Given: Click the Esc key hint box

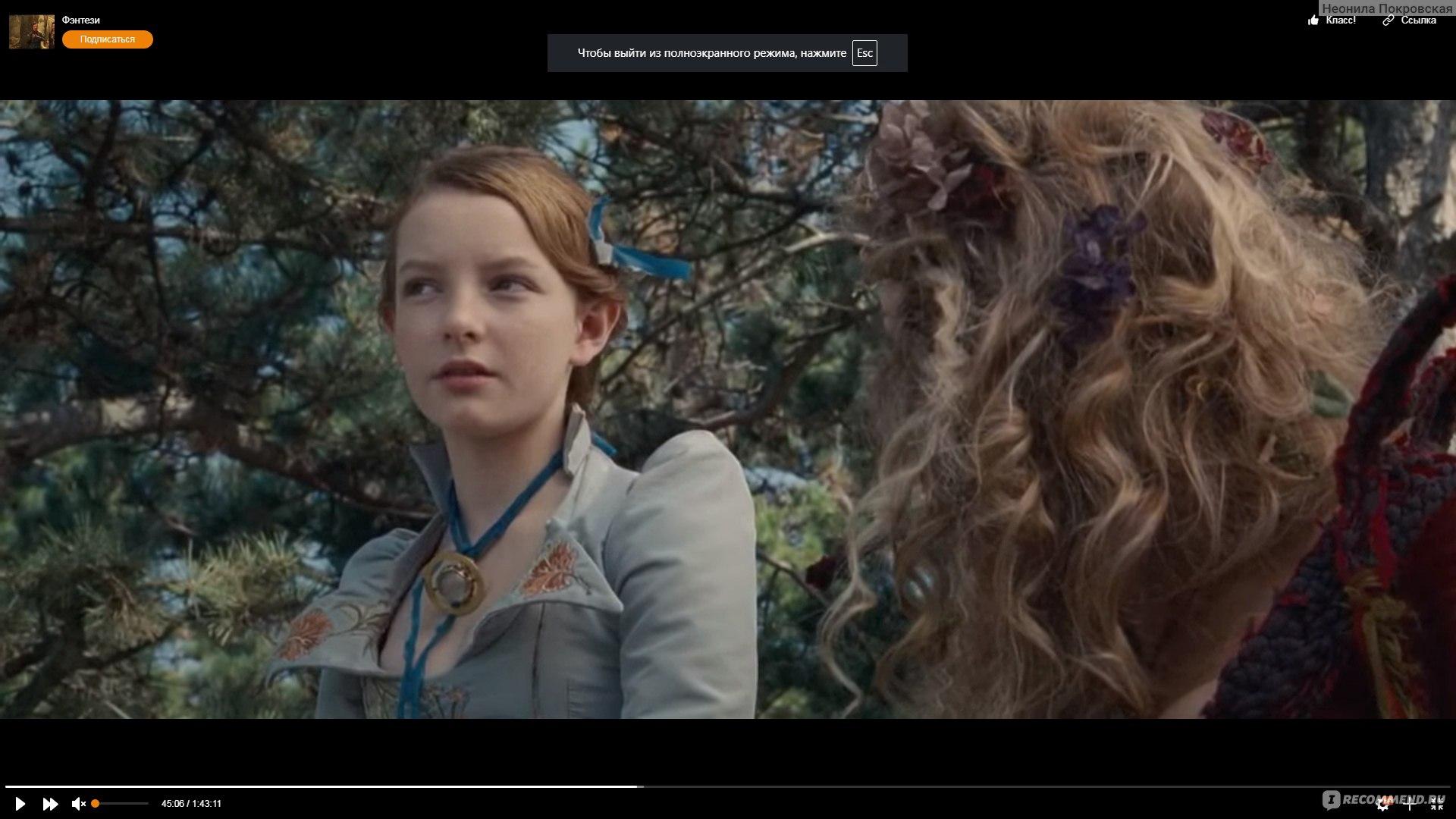Looking at the screenshot, I should (864, 53).
